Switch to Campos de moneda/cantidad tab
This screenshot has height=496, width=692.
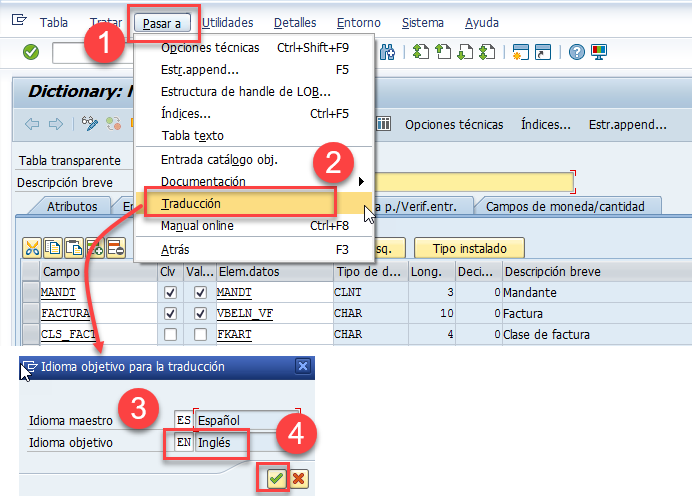(566, 207)
